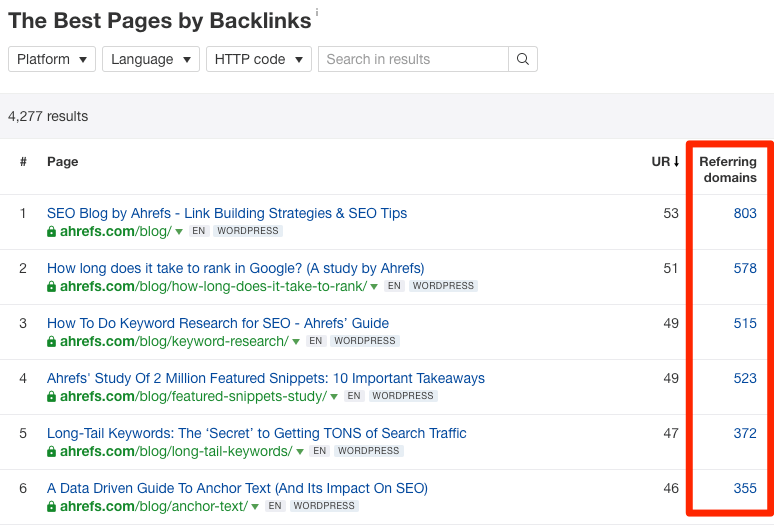Click the Page column header
The image size is (774, 526).
click(63, 162)
